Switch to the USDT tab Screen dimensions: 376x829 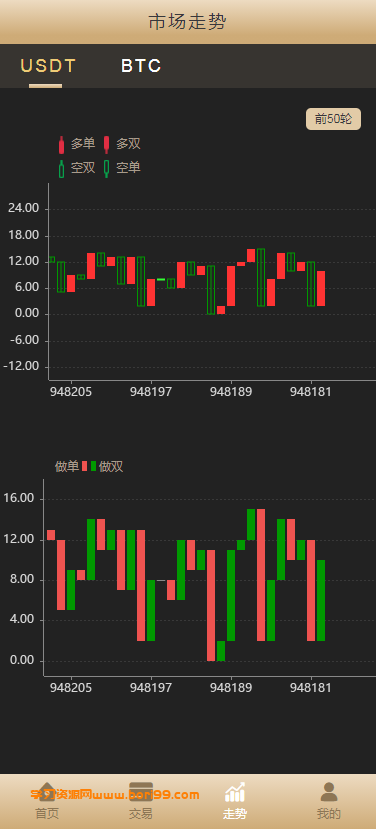click(x=48, y=66)
